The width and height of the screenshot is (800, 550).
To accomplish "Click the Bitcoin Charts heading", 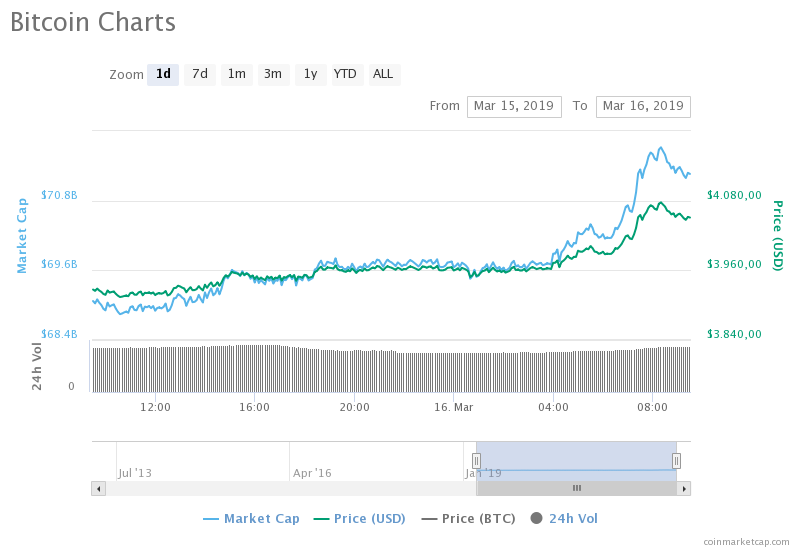I will click(93, 22).
